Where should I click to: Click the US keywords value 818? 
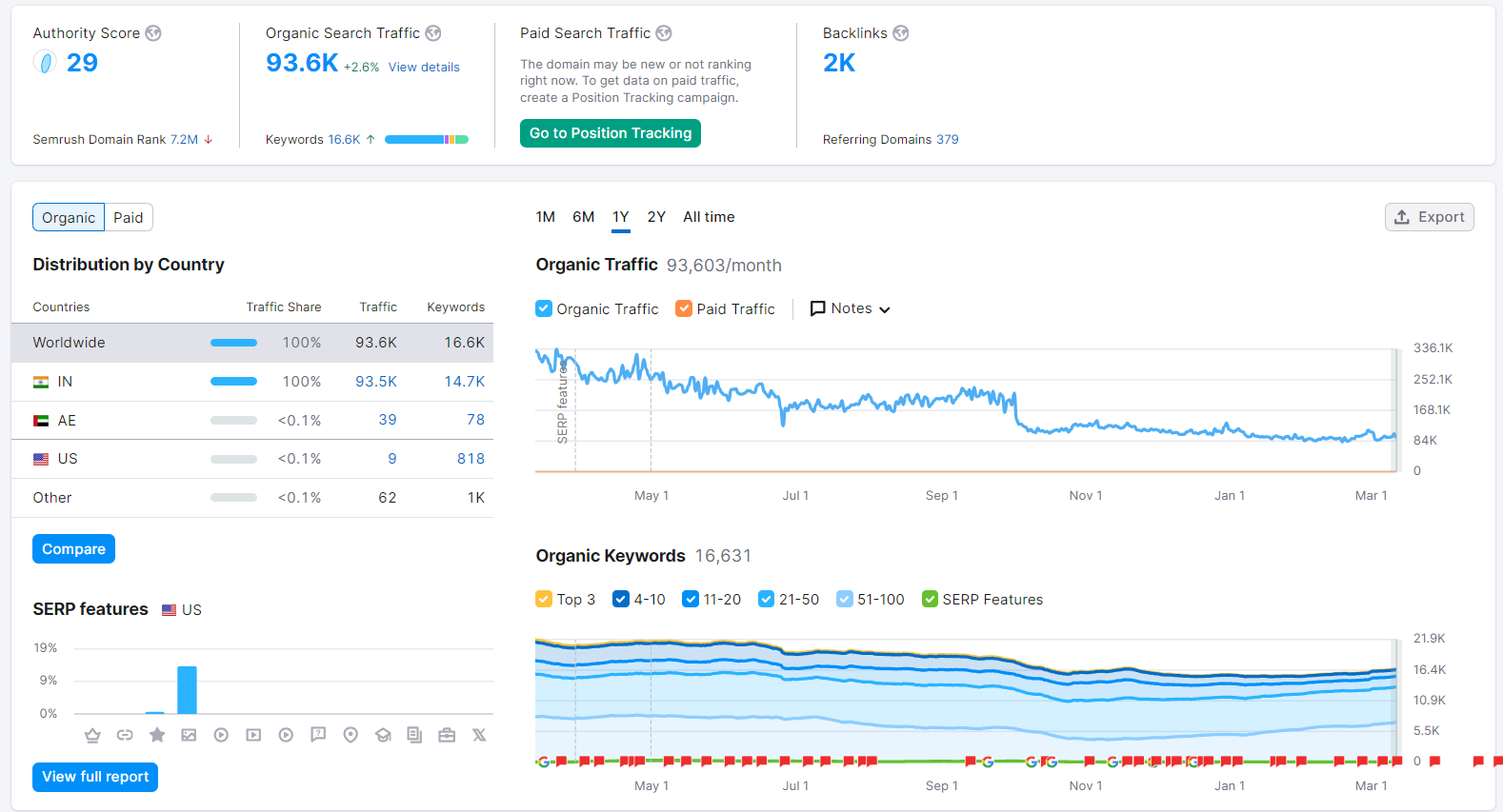(x=471, y=459)
